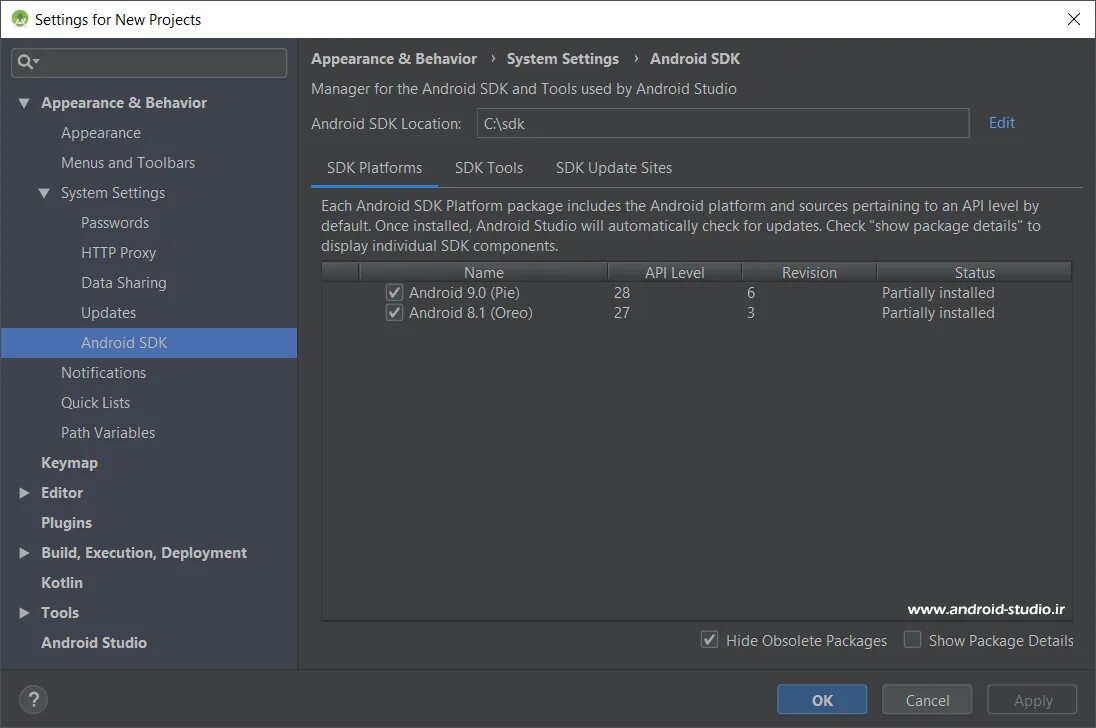The height and width of the screenshot is (728, 1096).
Task: Click the Android SDK Location path field
Action: click(723, 123)
